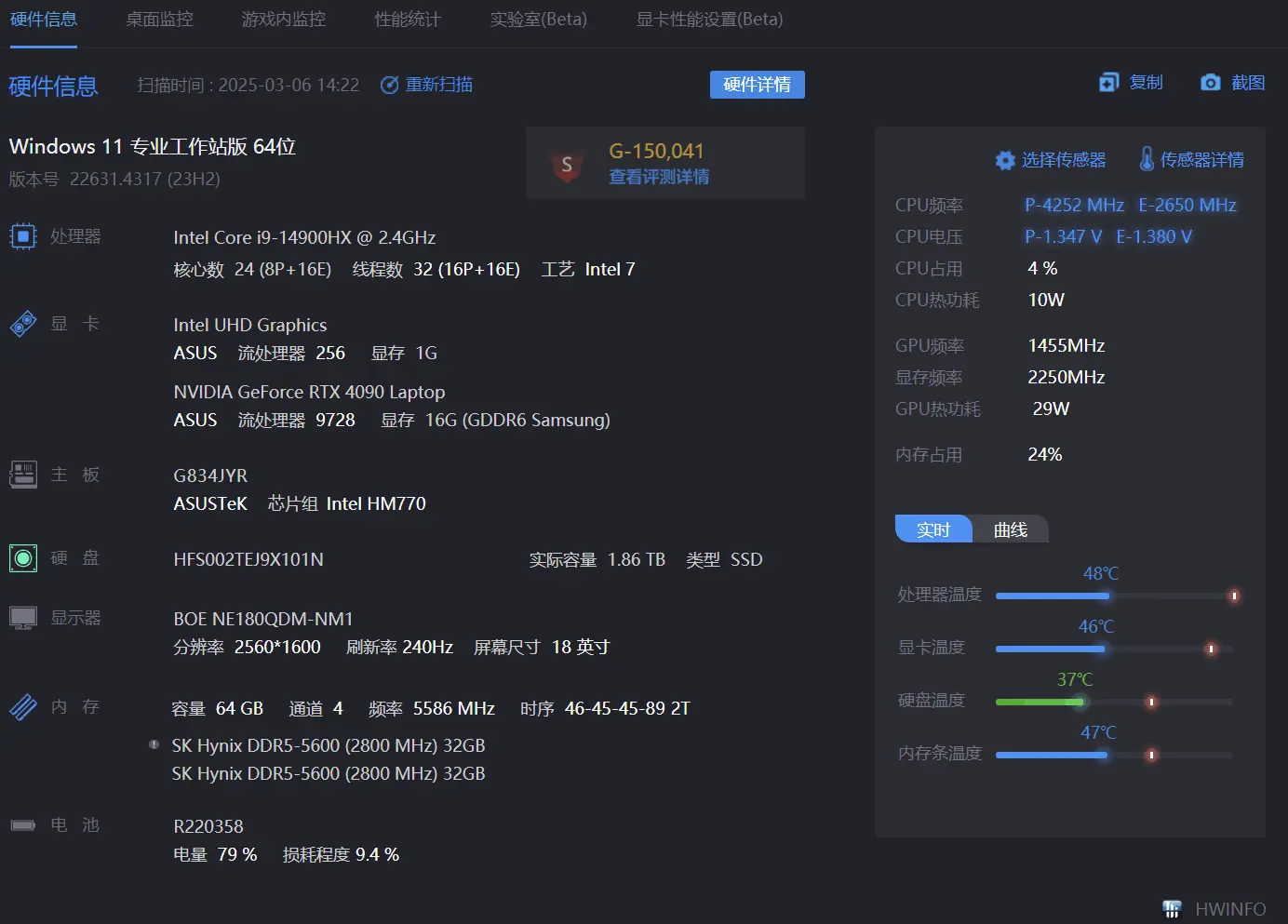Switch to the 桌面监控 tab
The image size is (1288, 924).
[x=160, y=20]
